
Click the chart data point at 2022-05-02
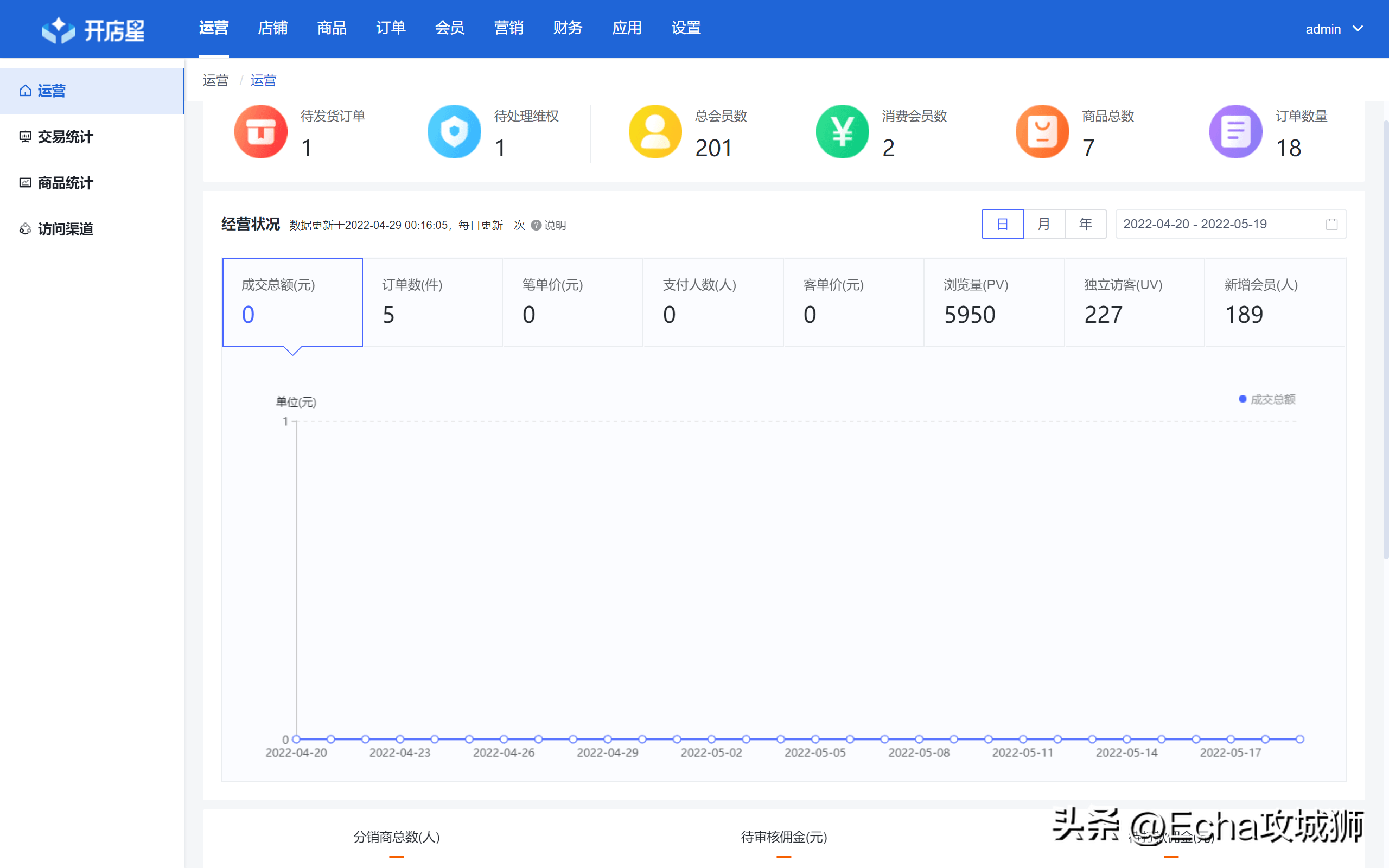click(x=711, y=739)
